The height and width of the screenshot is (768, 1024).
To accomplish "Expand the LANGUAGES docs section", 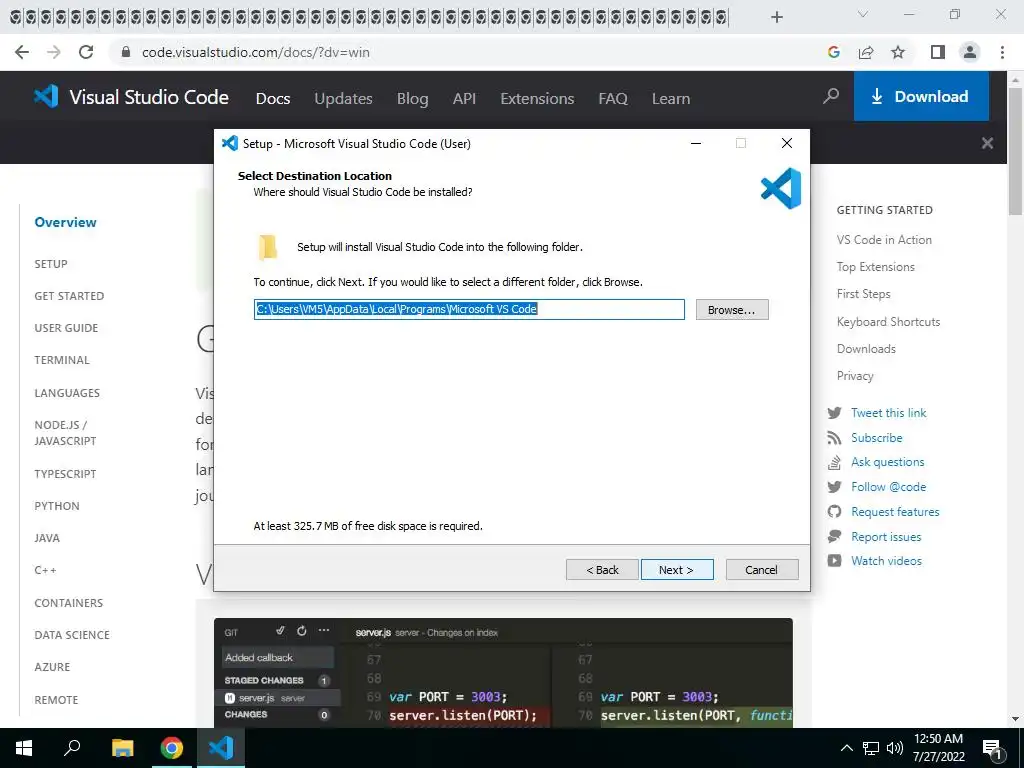I will pos(67,393).
